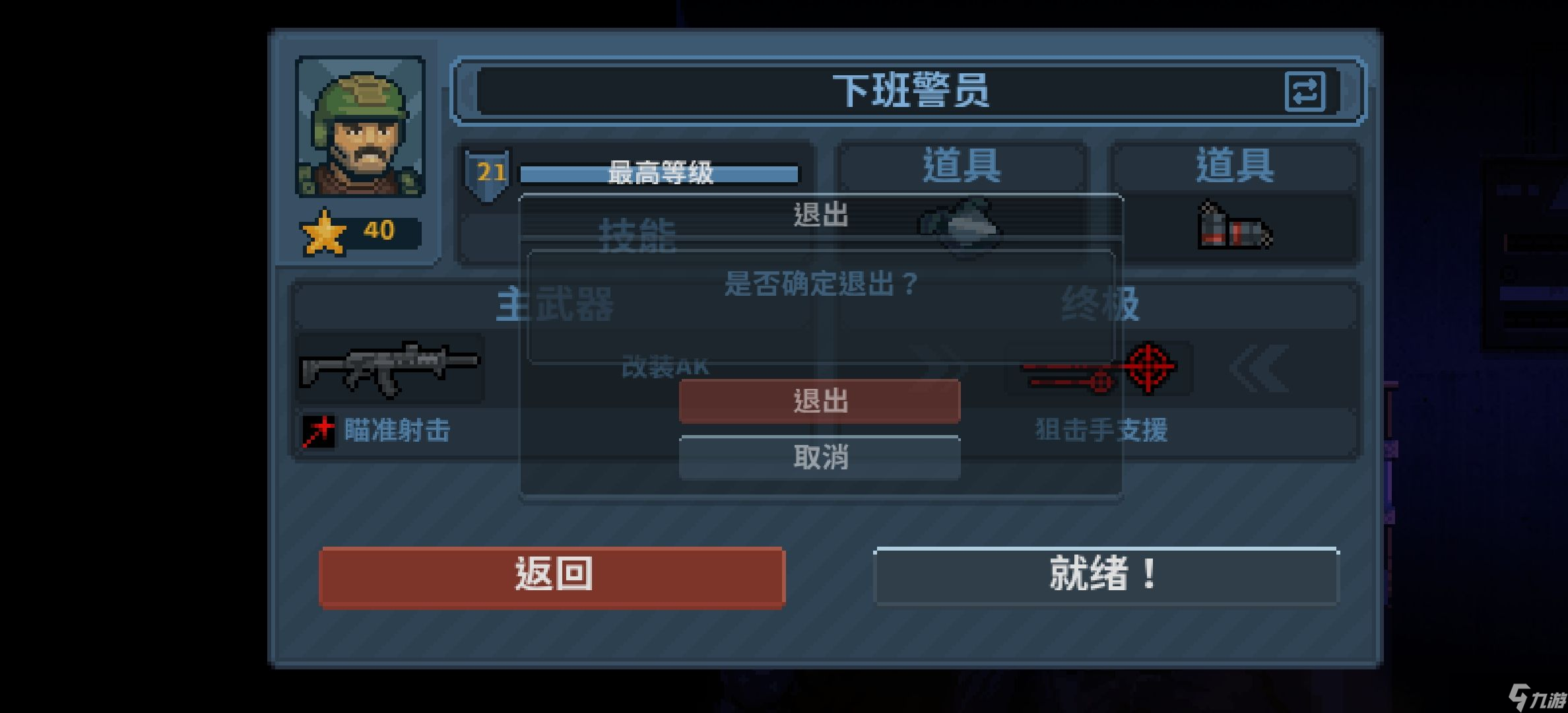Click the red grenade item icon
This screenshot has width=1568, height=713.
click(1234, 226)
